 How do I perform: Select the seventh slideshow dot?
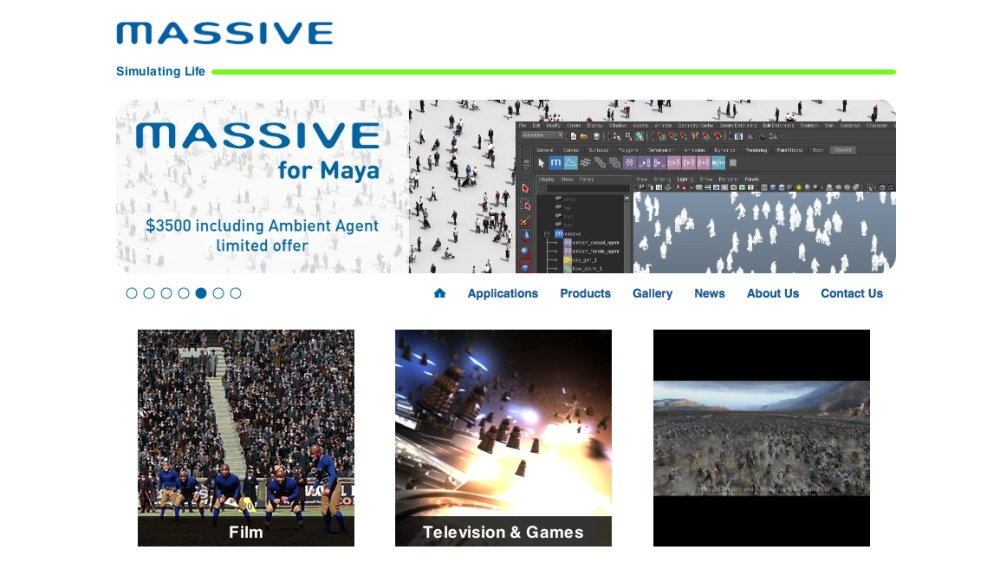[x=235, y=293]
